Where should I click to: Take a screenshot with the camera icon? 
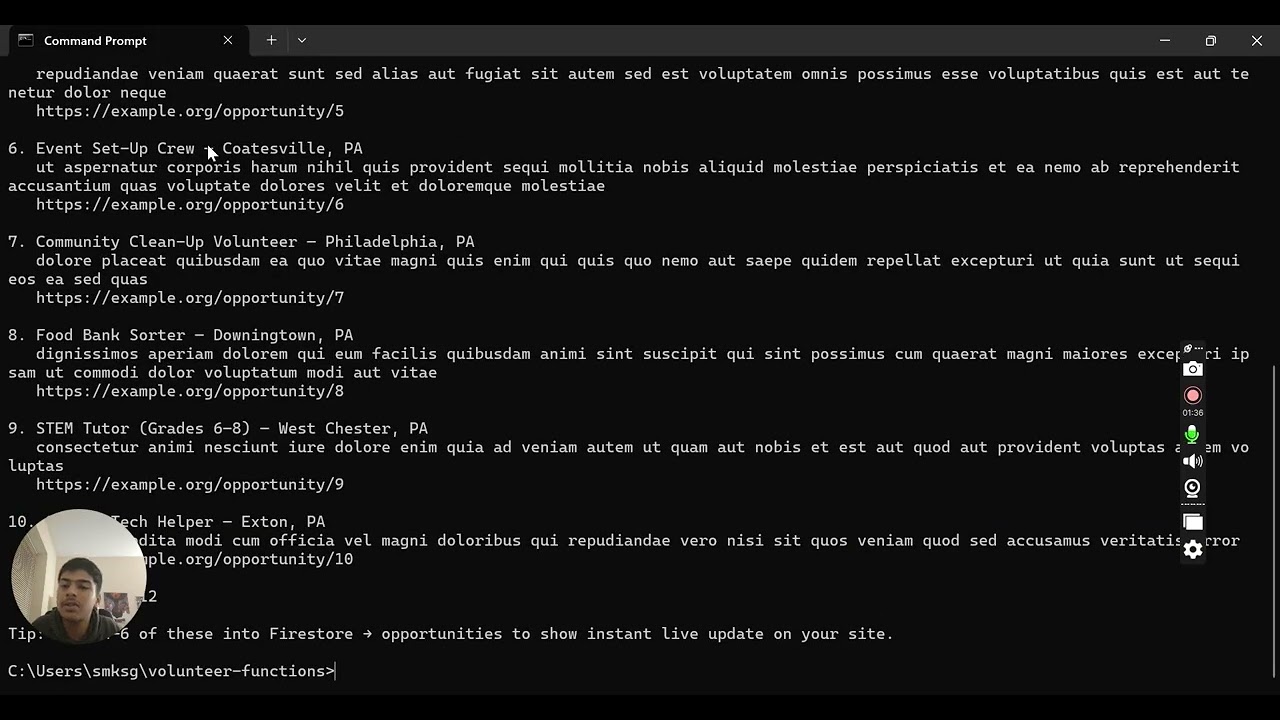tap(1192, 369)
